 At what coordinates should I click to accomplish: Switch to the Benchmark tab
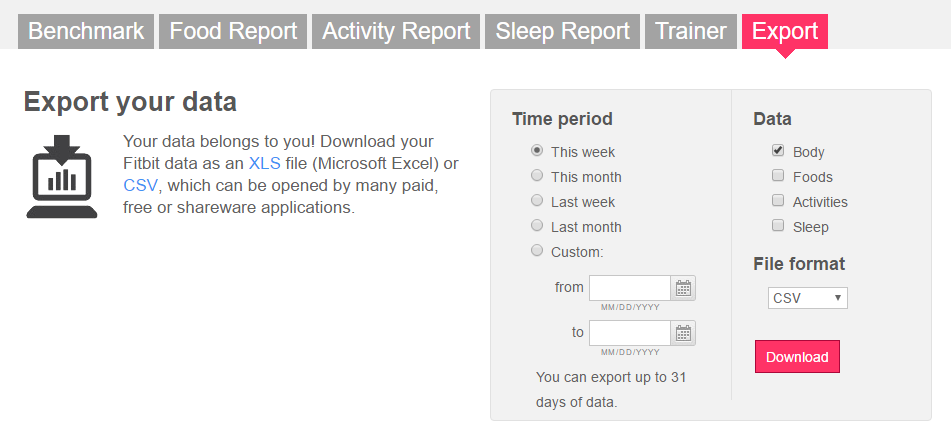pos(86,31)
